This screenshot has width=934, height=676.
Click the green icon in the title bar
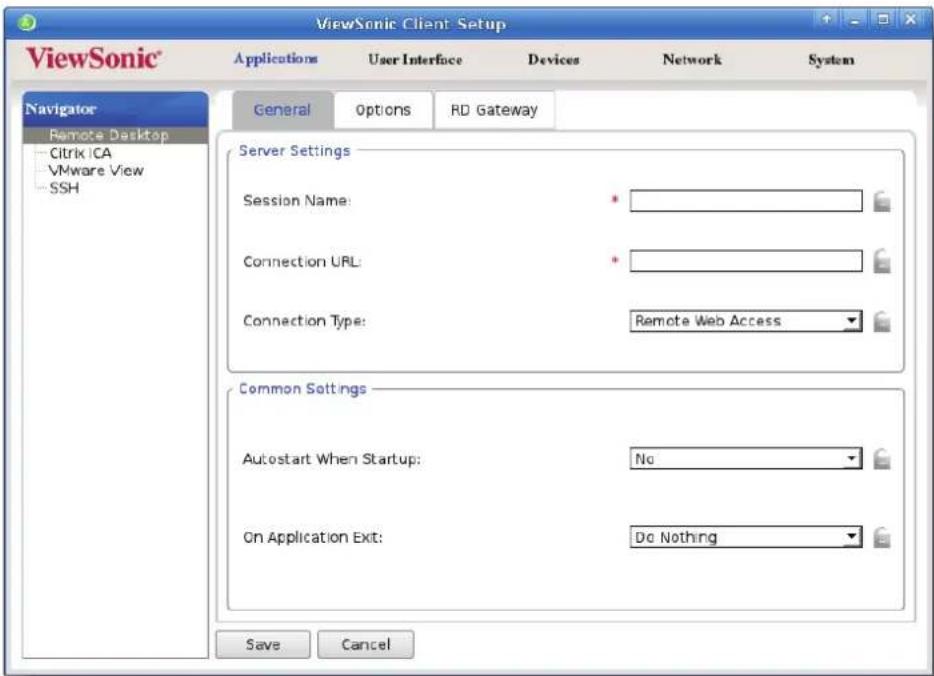pyautogui.click(x=27, y=23)
